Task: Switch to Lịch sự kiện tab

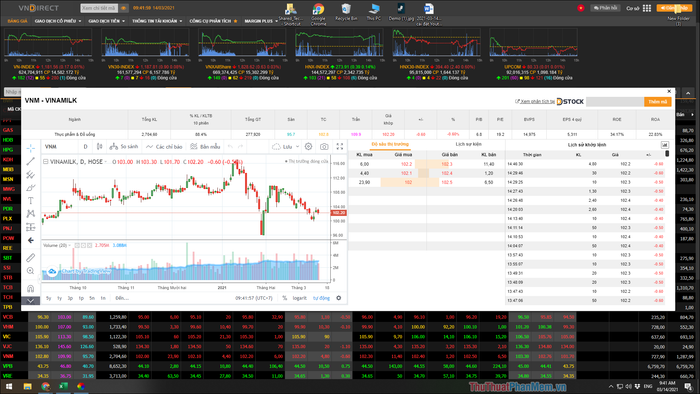Action: point(468,144)
